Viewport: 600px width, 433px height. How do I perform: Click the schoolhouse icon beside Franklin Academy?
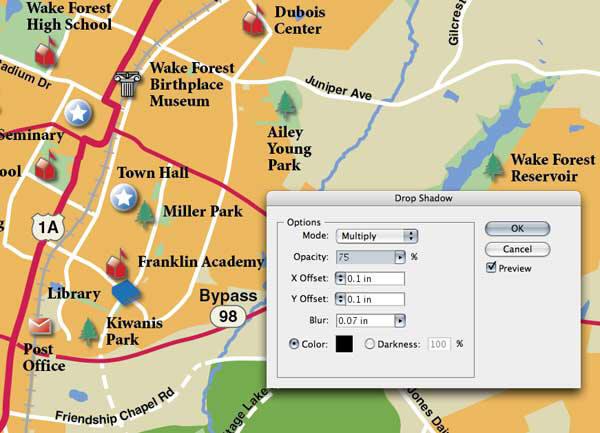[x=117, y=264]
